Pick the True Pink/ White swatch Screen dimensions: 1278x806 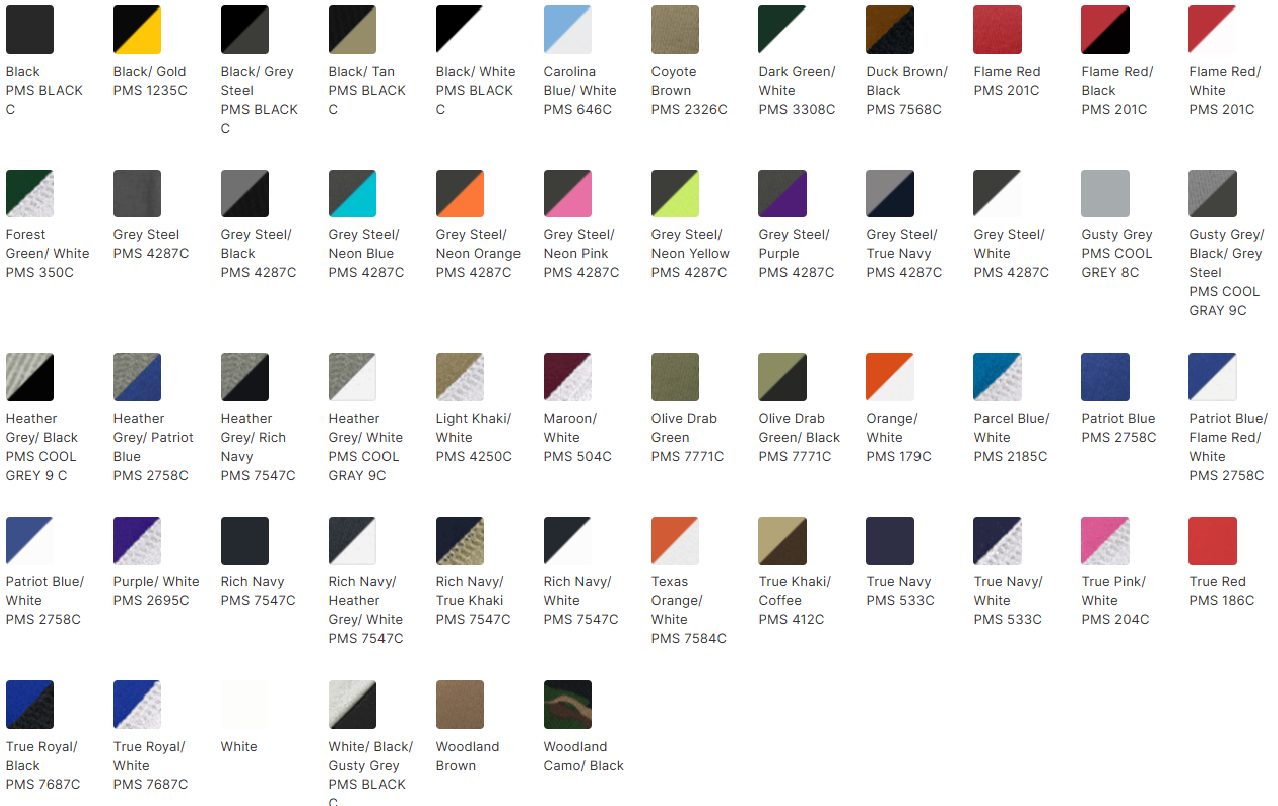tap(1104, 540)
